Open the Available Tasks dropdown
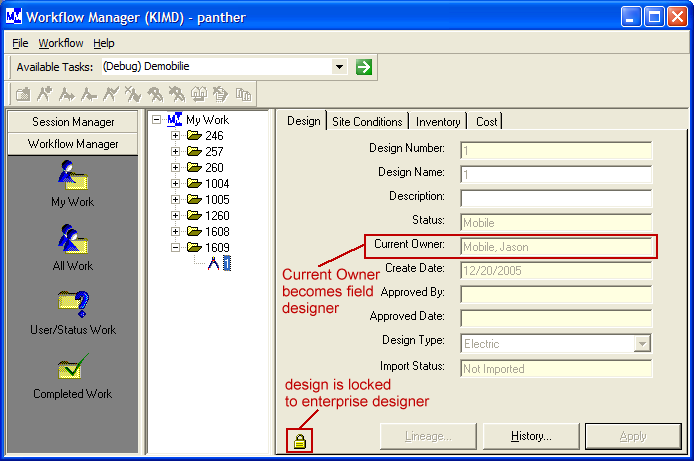 click(x=340, y=67)
